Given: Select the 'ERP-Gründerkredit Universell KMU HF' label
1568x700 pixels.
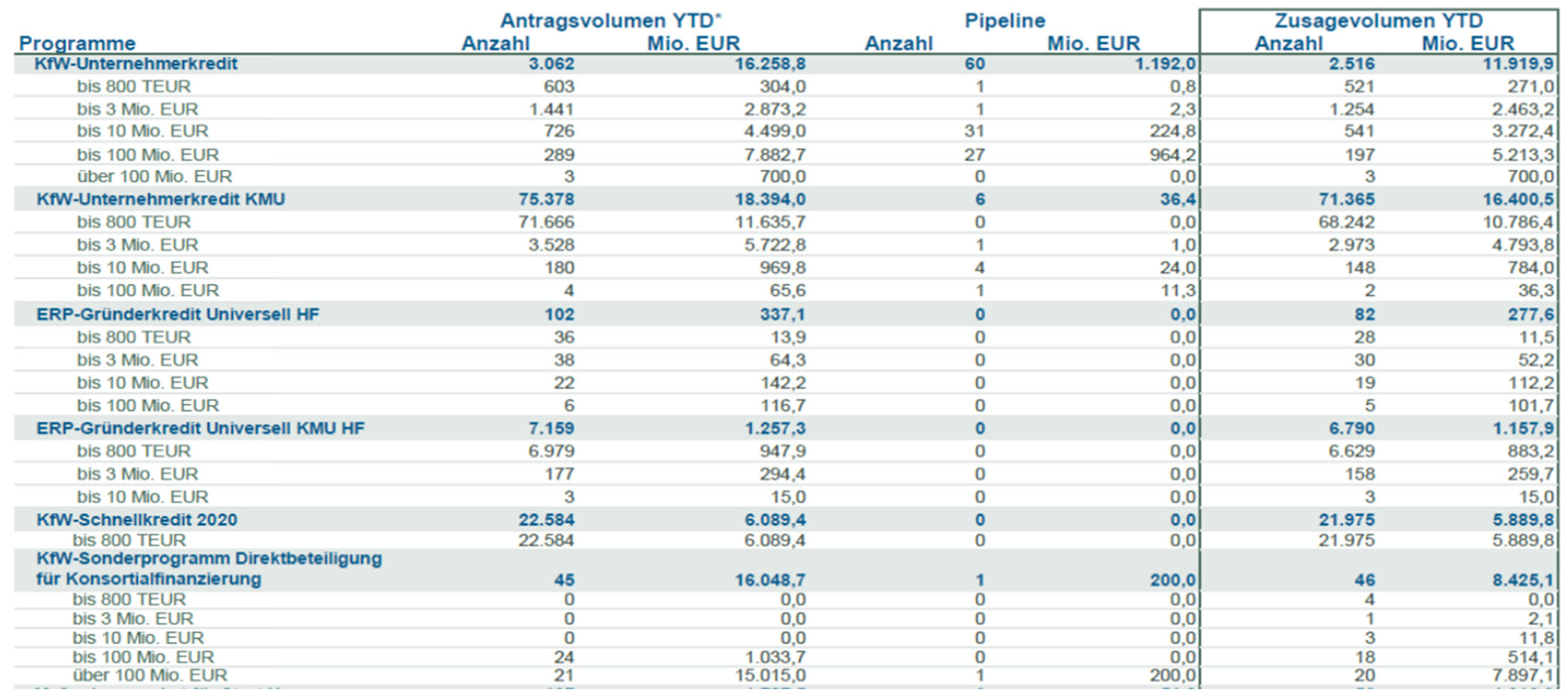Looking at the screenshot, I should pyautogui.click(x=201, y=428).
